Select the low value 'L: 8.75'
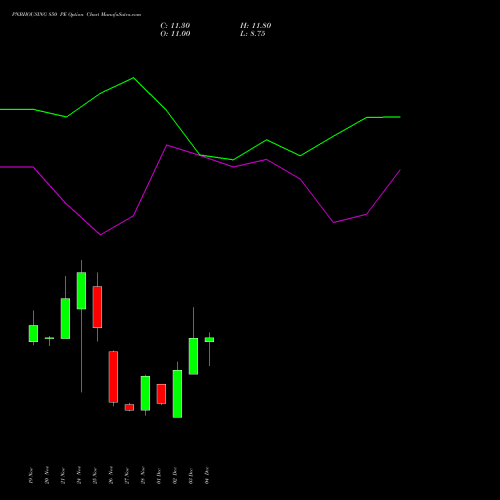 [253, 34]
